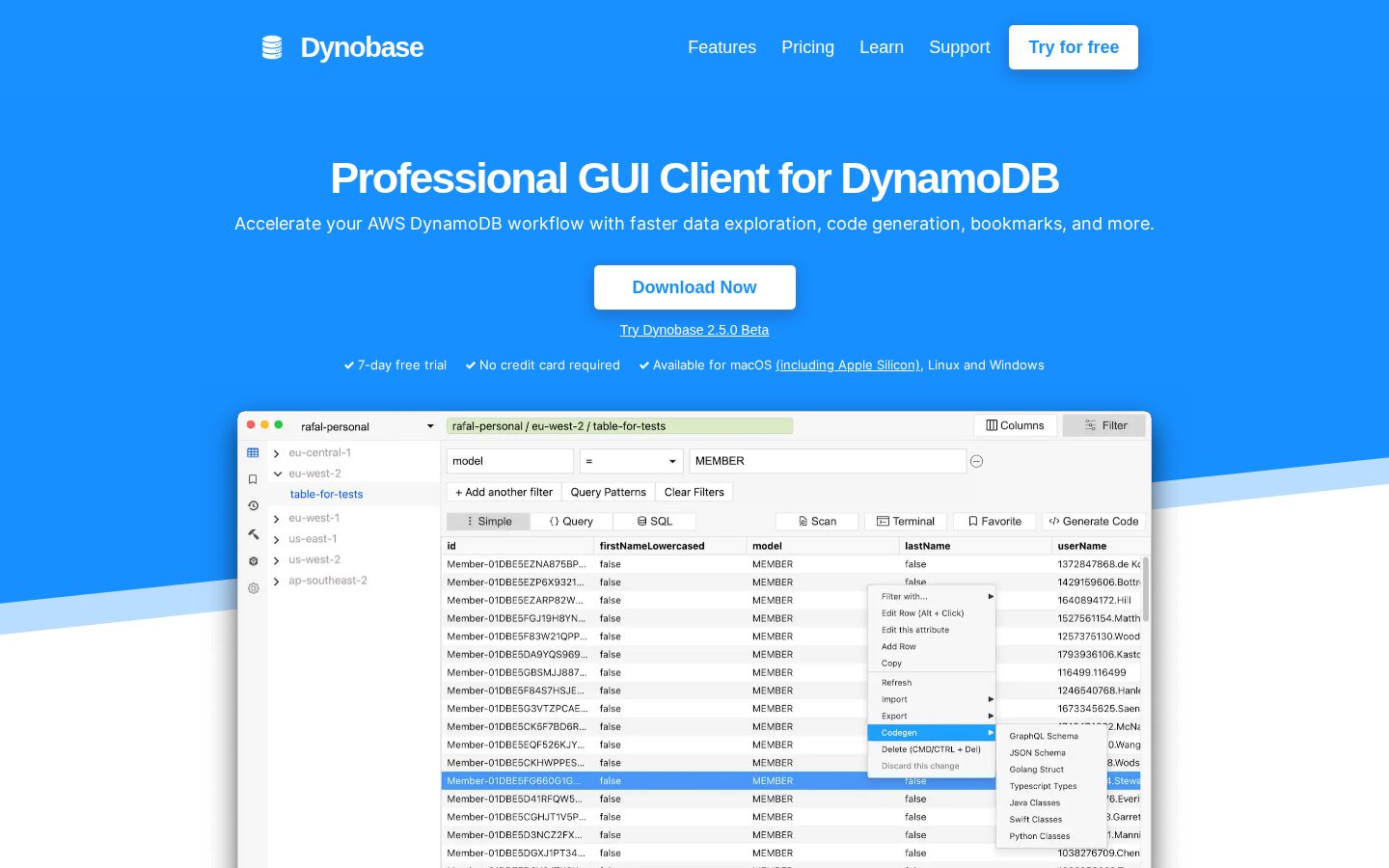Click the Try for free button
The width and height of the screenshot is (1389, 868).
[x=1074, y=47]
